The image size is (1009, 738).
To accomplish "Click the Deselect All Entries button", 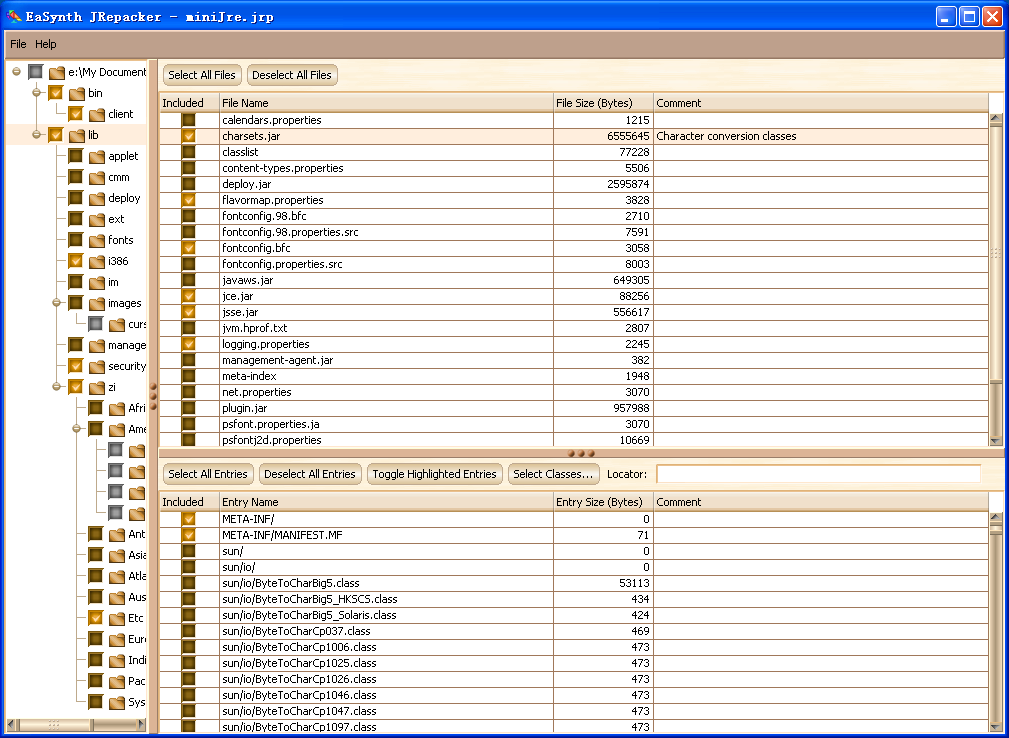I will pos(310,474).
